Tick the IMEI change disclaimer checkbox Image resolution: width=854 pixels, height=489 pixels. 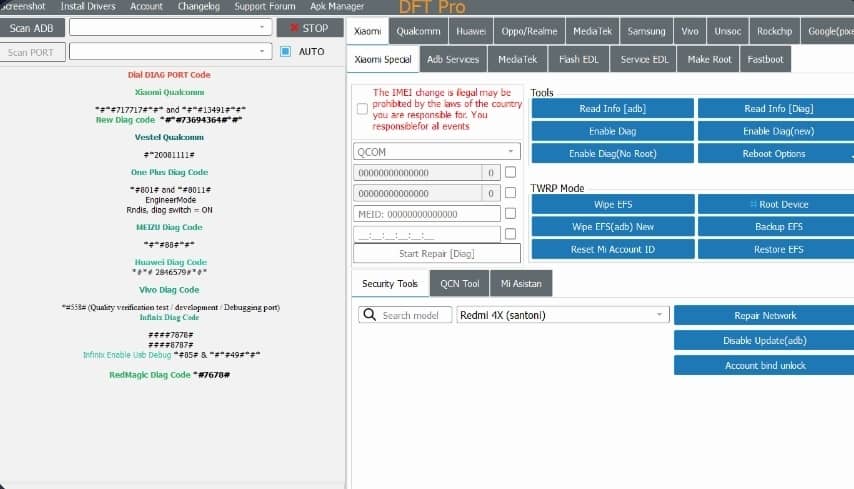362,108
